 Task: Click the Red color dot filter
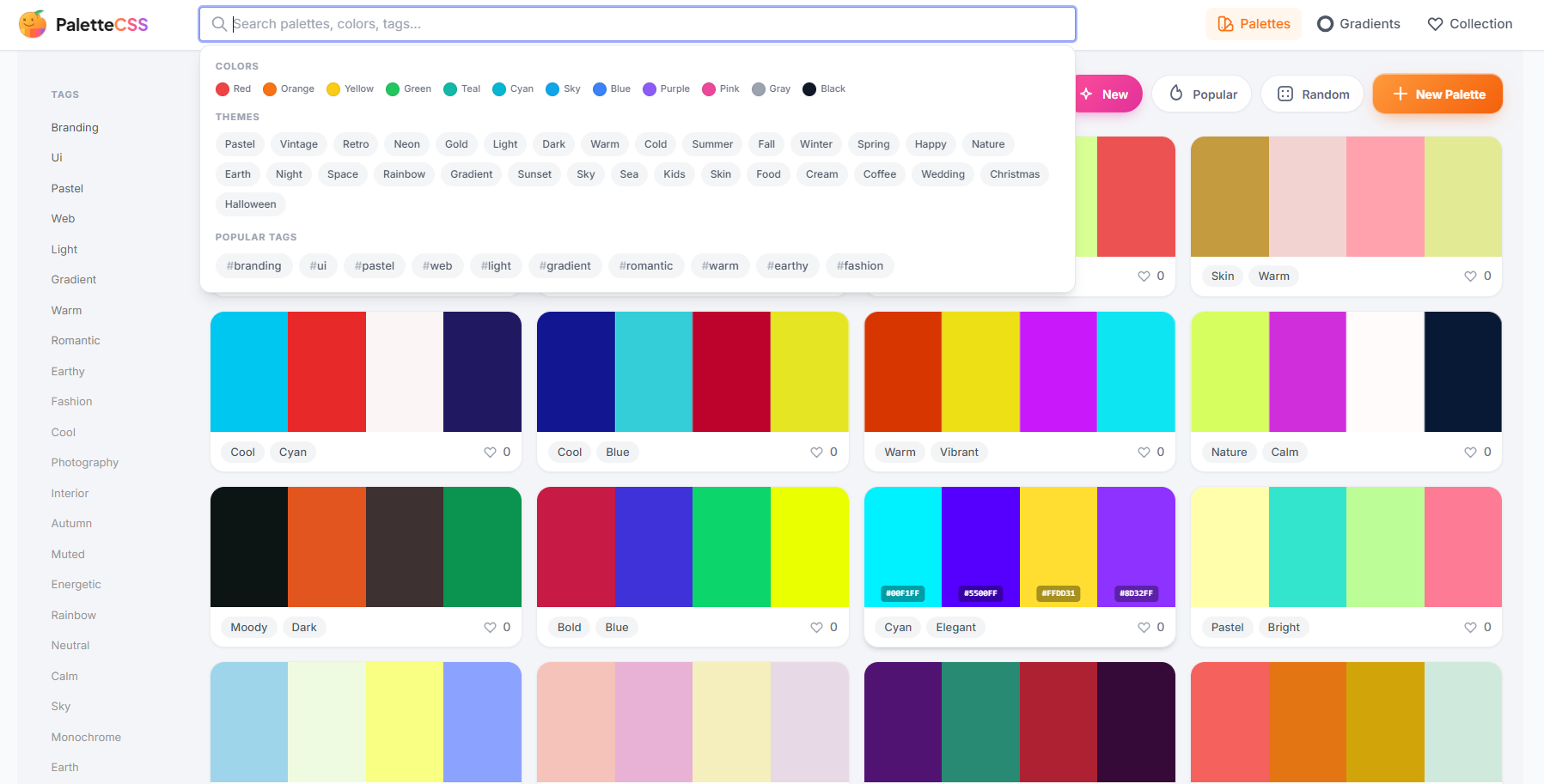click(223, 89)
